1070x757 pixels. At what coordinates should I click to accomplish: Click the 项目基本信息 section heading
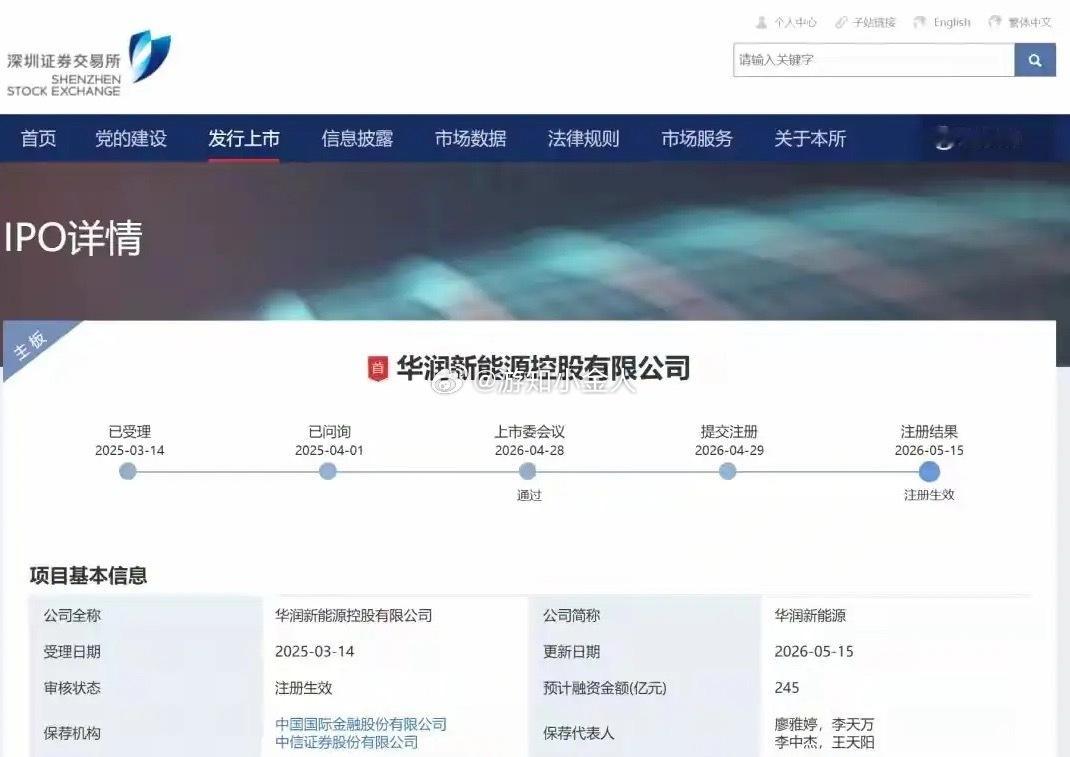click(88, 575)
